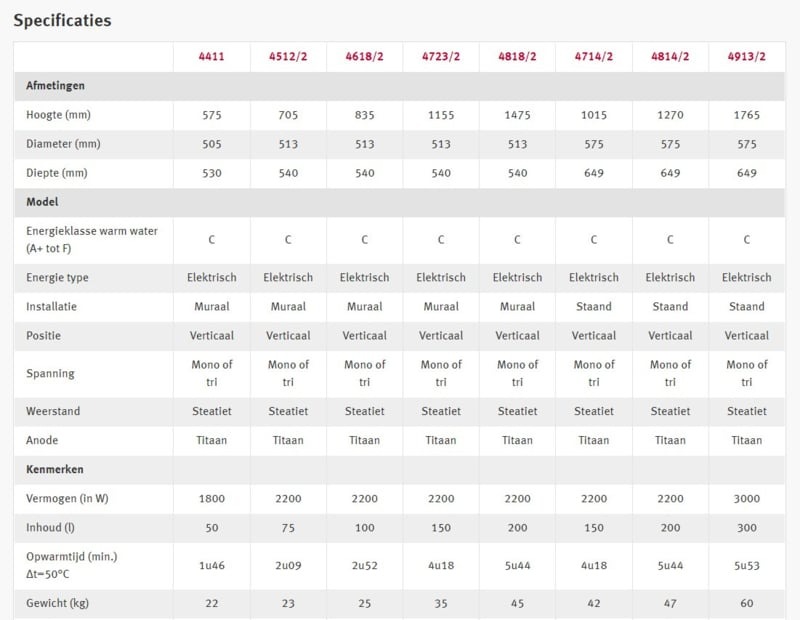This screenshot has width=800, height=620.
Task: Open the 4411 model link
Action: 211,57
